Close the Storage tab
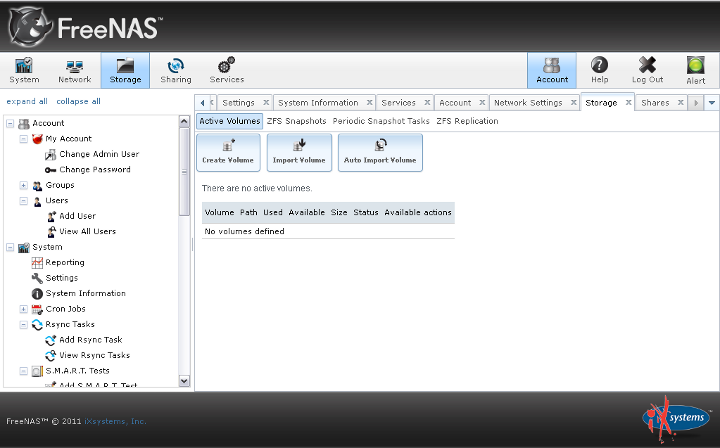This screenshot has height=448, width=720. (629, 102)
